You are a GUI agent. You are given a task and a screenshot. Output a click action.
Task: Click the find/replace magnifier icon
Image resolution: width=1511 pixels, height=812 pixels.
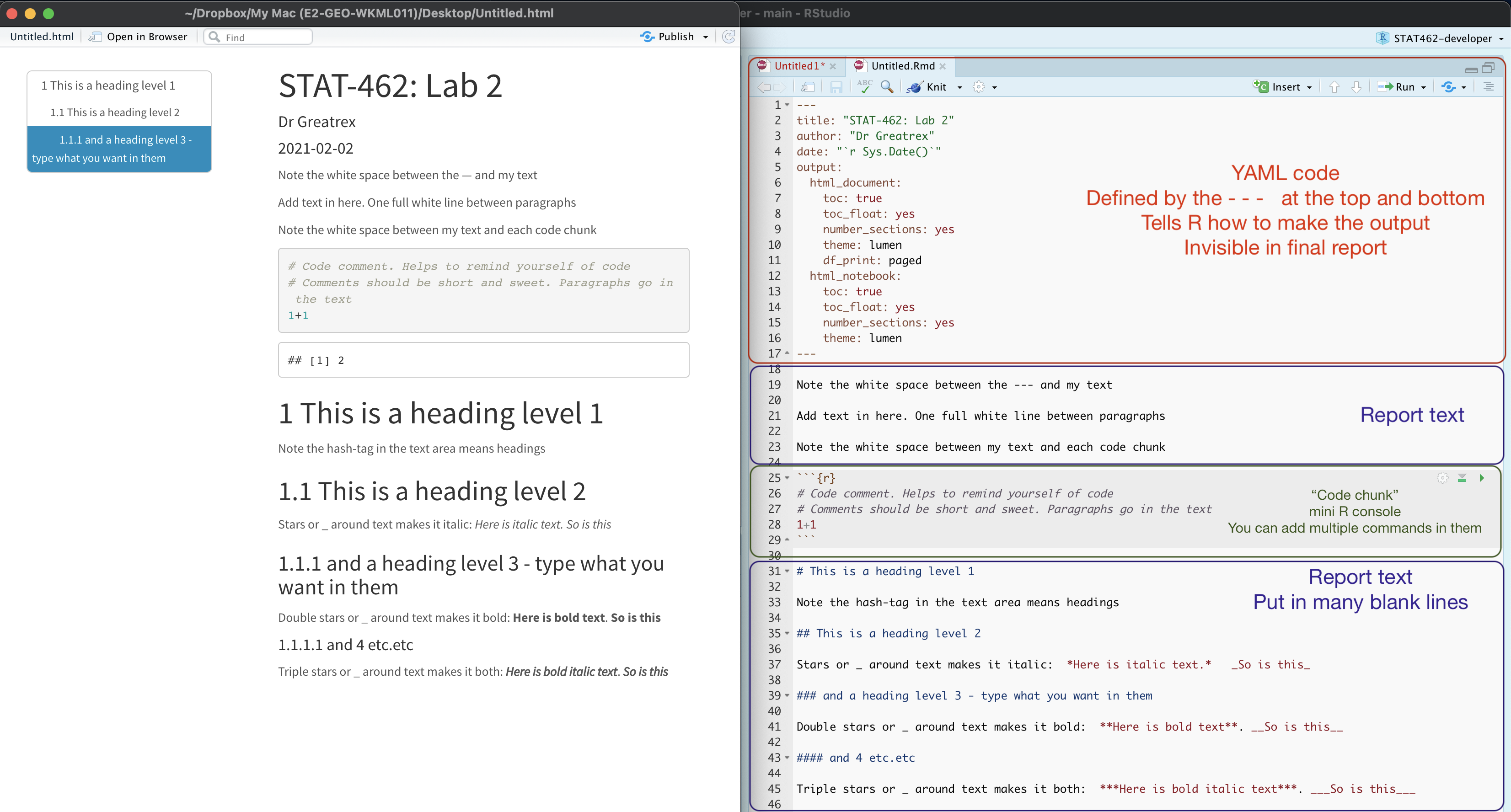(887, 87)
